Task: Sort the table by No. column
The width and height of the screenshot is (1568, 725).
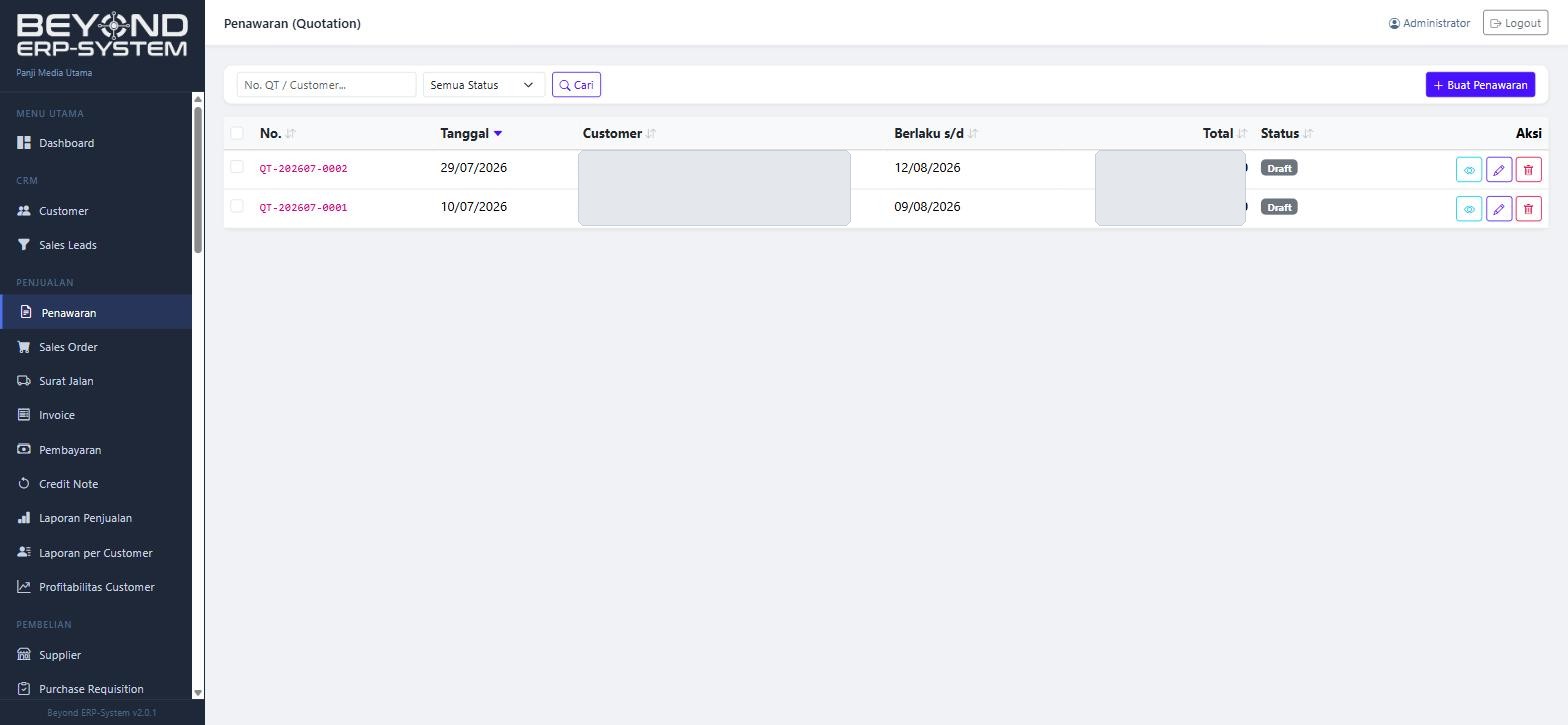Action: tap(277, 133)
